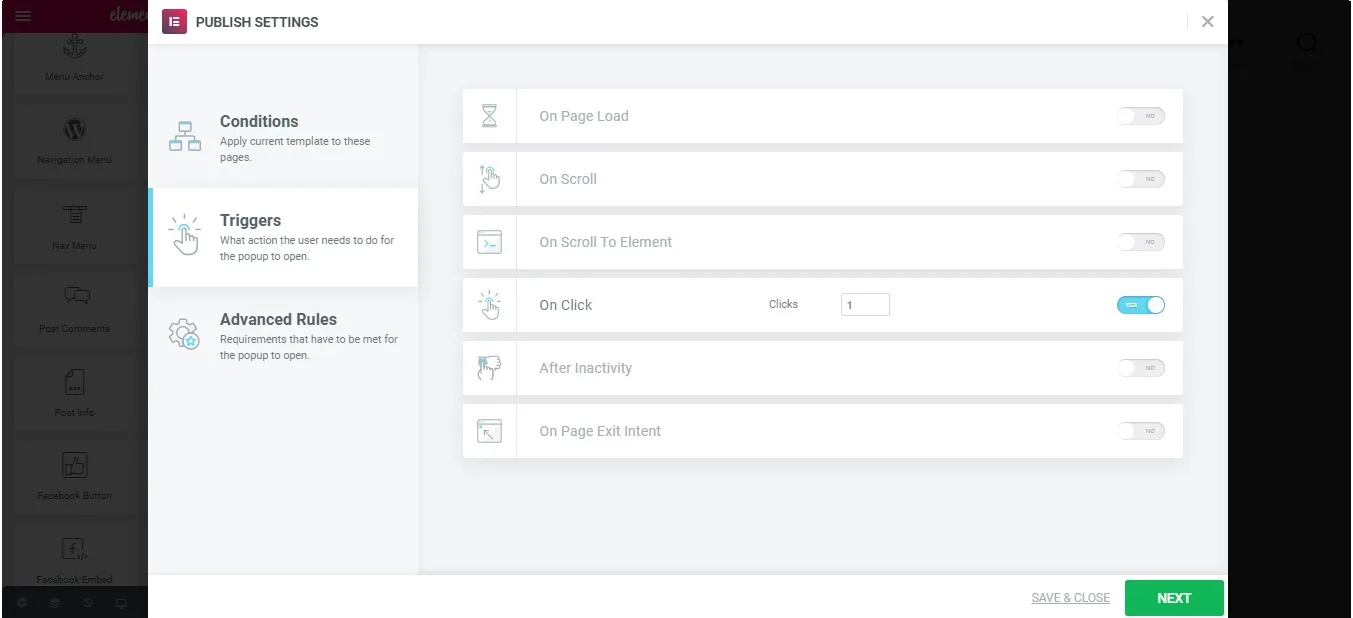Viewport: 1353px width, 618px height.
Task: Click Save & Close link
Action: pos(1071,598)
